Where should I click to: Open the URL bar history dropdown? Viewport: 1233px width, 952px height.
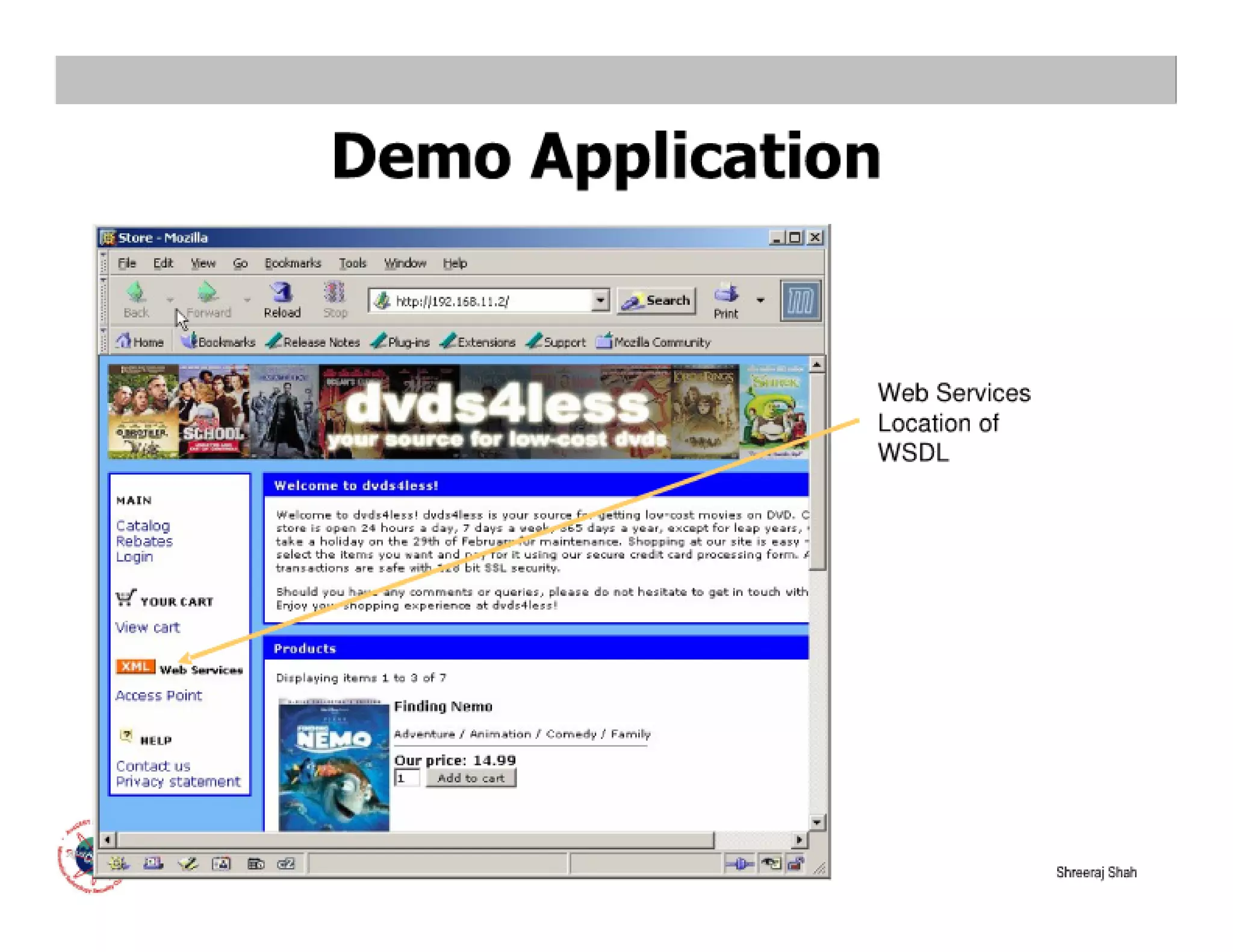tap(600, 300)
